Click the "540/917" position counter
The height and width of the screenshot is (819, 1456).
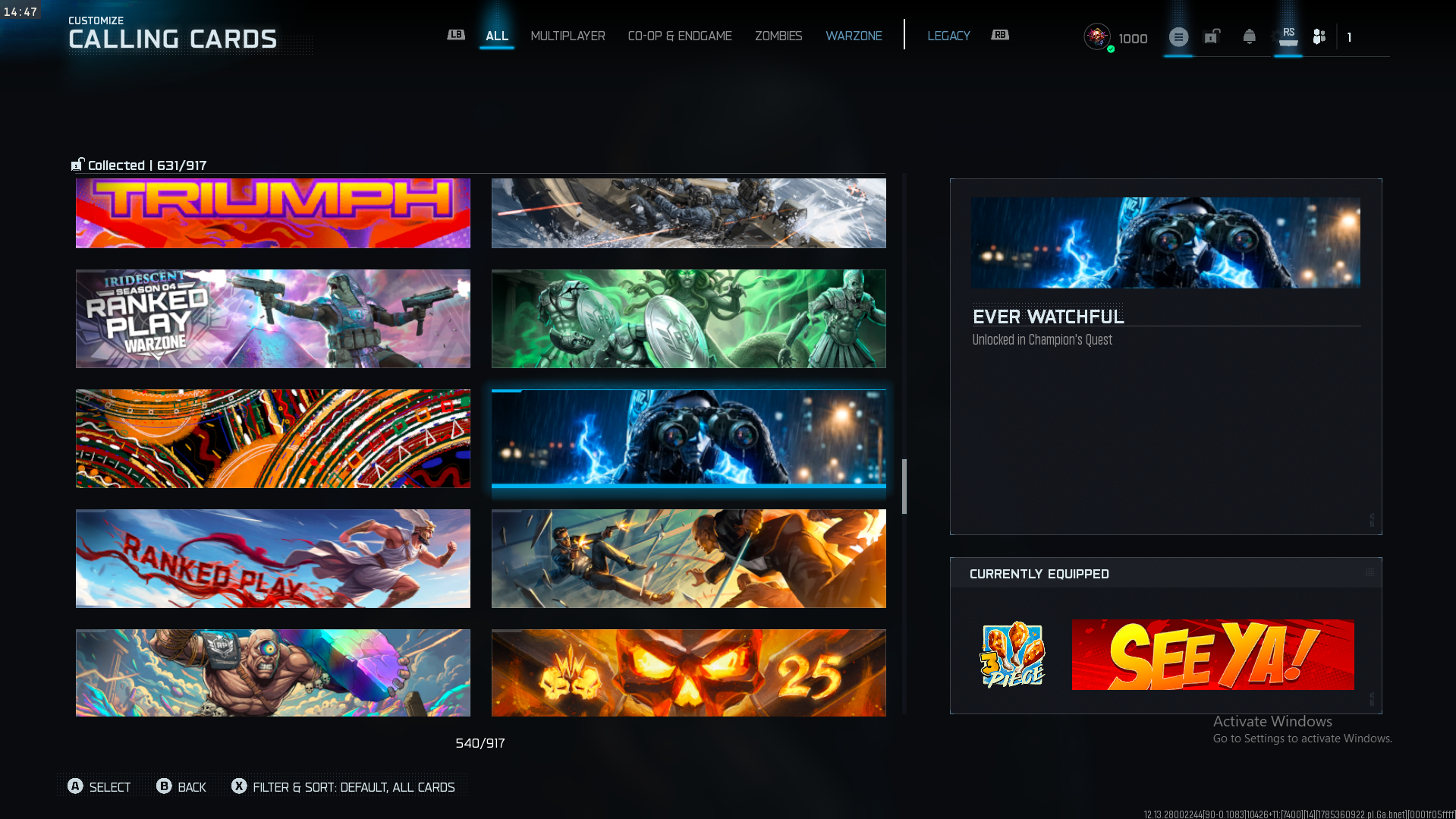click(480, 743)
